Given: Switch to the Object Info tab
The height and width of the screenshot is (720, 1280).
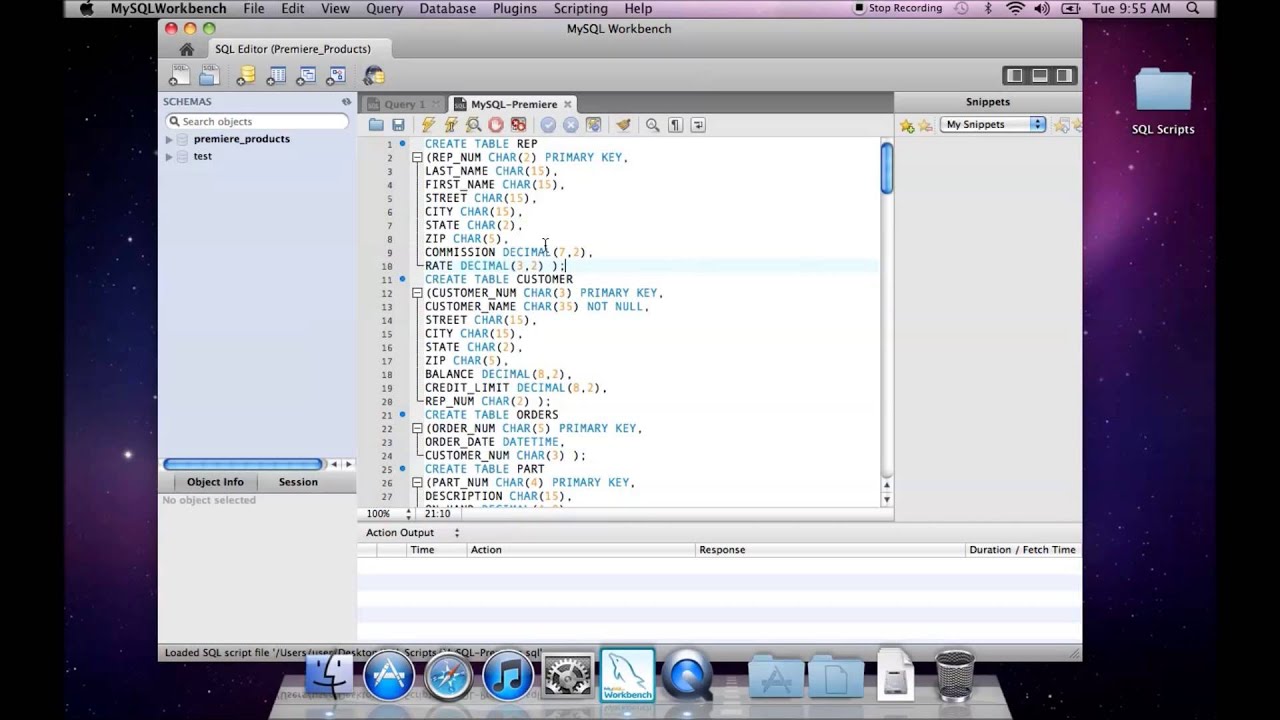Looking at the screenshot, I should tap(215, 482).
